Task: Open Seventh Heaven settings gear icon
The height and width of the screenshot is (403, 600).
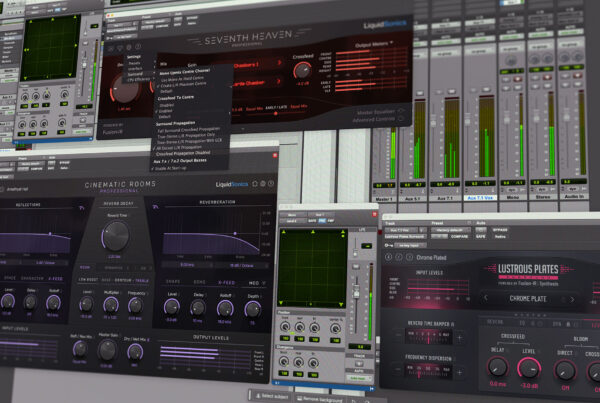Action: (129, 47)
